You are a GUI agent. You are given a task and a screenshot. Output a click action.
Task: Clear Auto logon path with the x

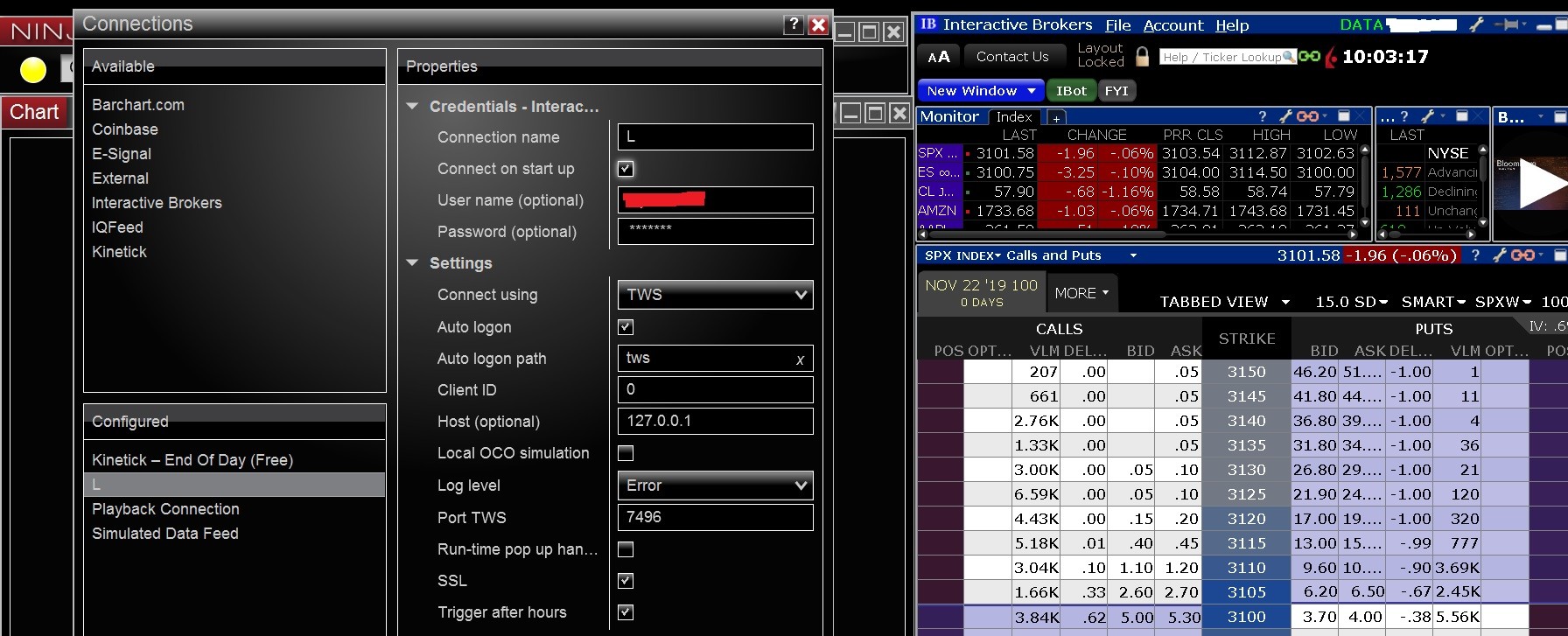pyautogui.click(x=800, y=360)
